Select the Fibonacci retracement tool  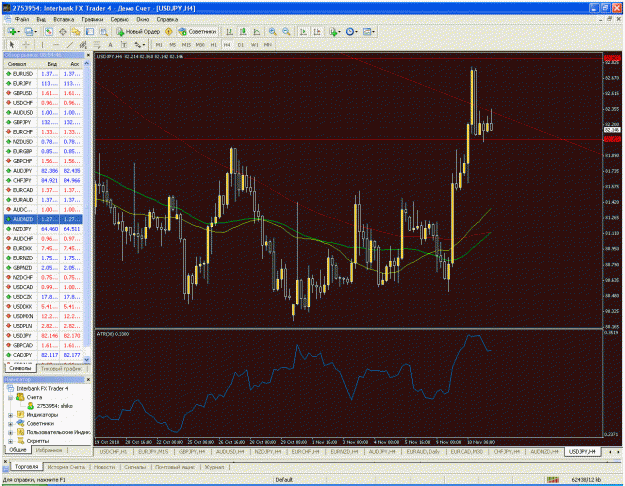click(x=96, y=45)
